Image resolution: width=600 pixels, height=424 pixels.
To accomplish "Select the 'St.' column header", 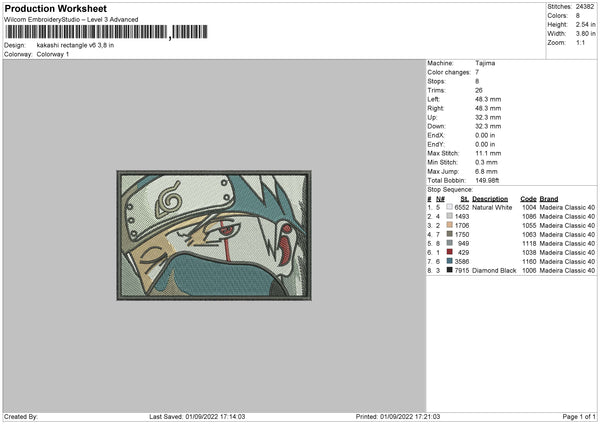I will pyautogui.click(x=465, y=199).
